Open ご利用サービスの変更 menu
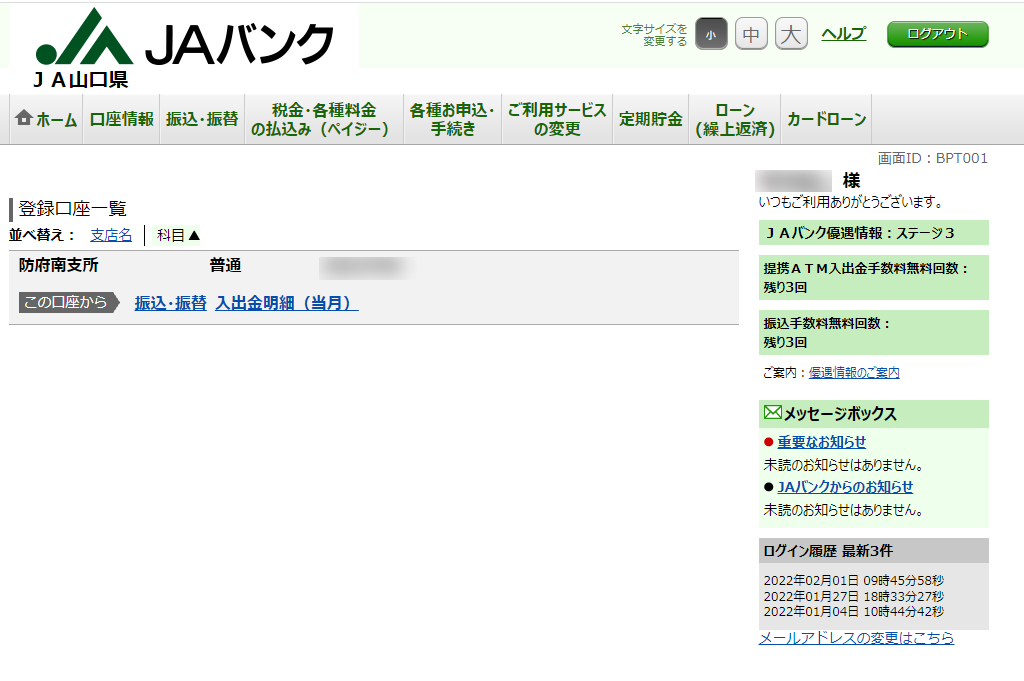1024x681 pixels. (557, 119)
